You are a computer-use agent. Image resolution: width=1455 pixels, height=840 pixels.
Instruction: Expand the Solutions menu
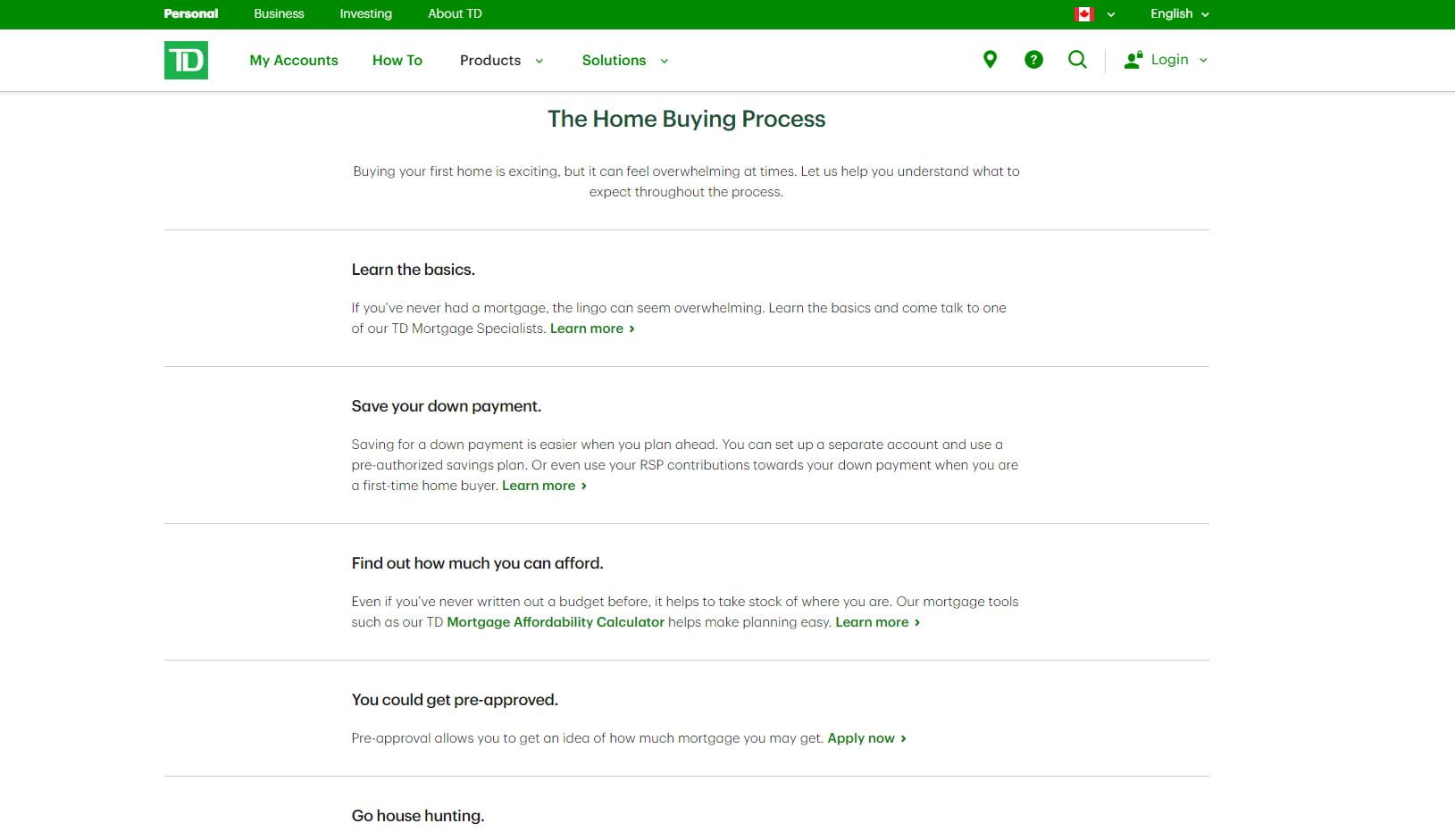tap(625, 60)
